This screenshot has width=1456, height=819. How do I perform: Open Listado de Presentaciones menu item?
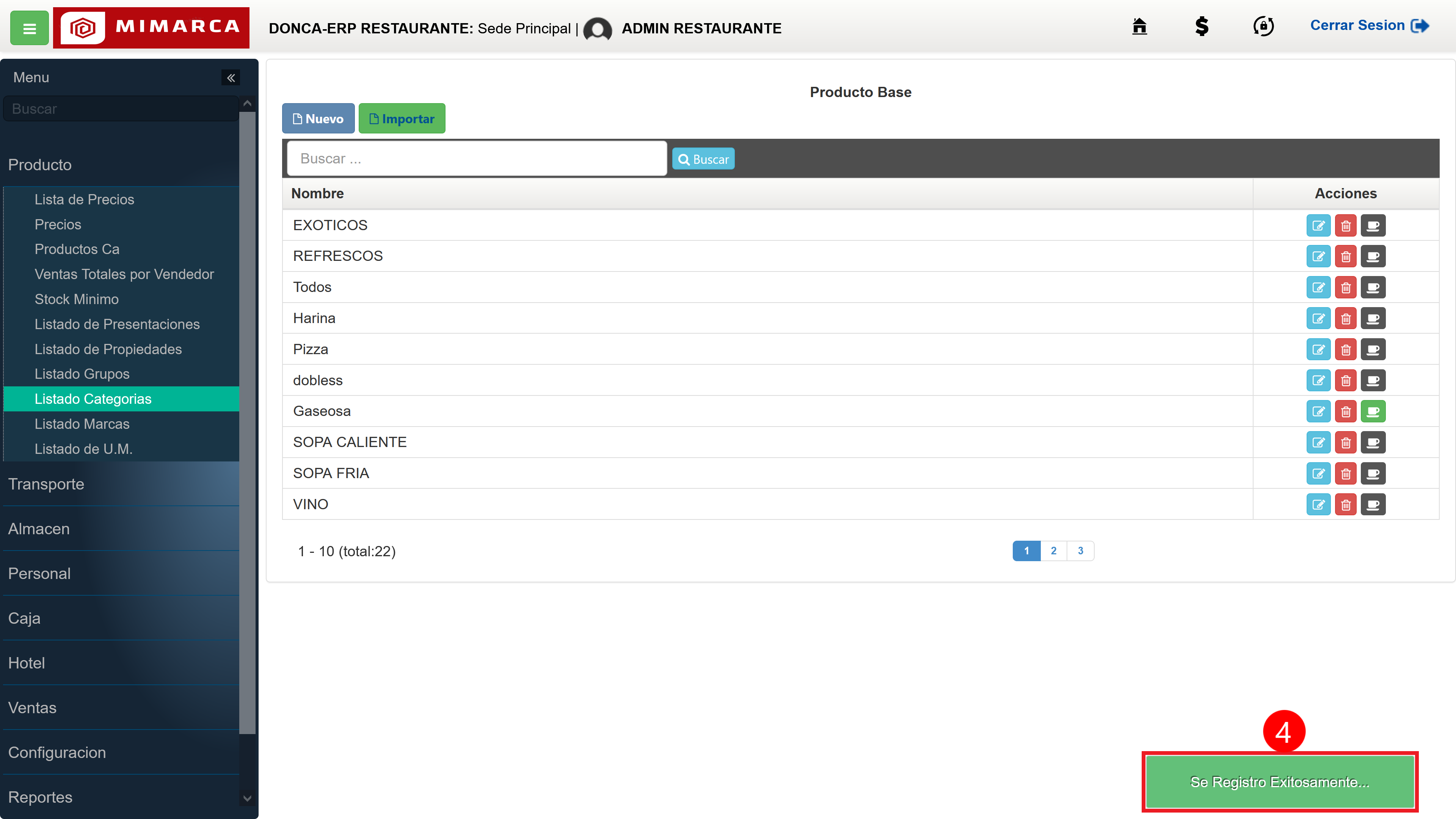pyautogui.click(x=121, y=325)
